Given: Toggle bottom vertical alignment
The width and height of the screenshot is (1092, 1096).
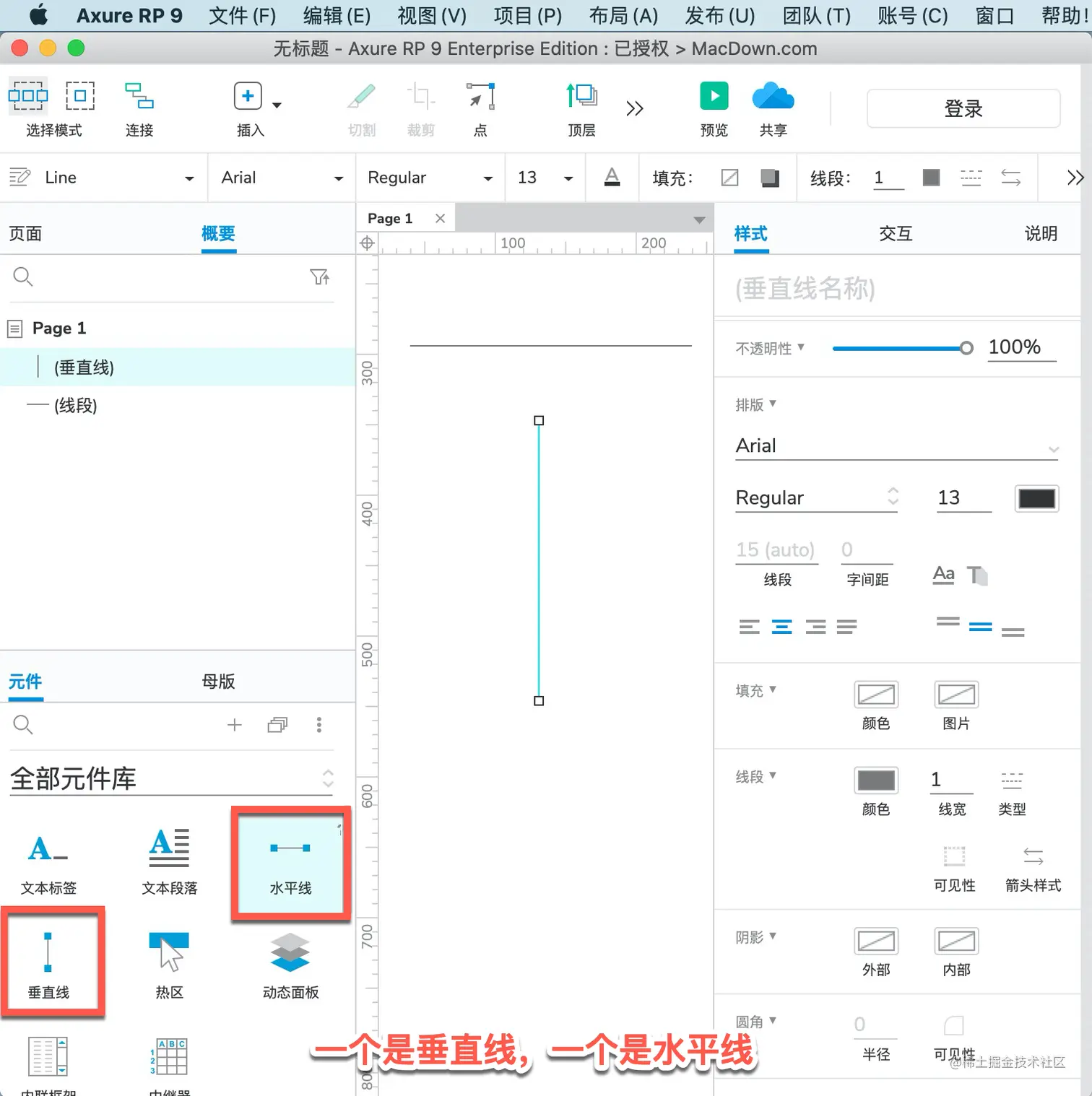Looking at the screenshot, I should [x=1013, y=632].
